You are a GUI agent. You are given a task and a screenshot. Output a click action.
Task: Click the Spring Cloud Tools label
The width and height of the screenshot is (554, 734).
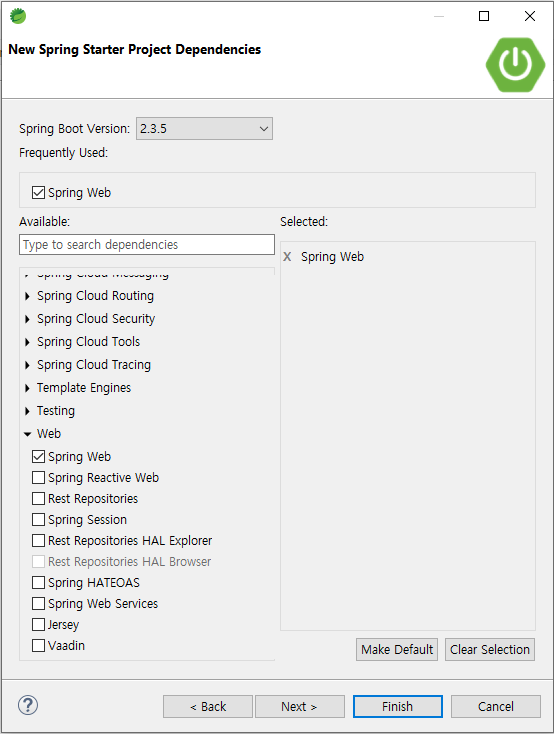pyautogui.click(x=89, y=342)
